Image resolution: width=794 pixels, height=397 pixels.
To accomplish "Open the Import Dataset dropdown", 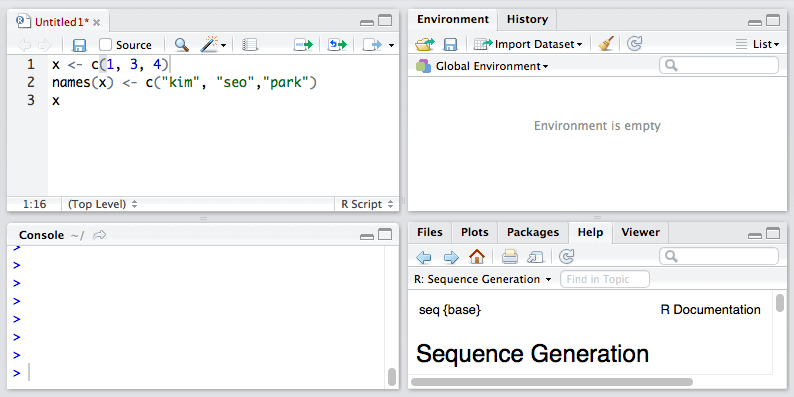I will point(528,44).
